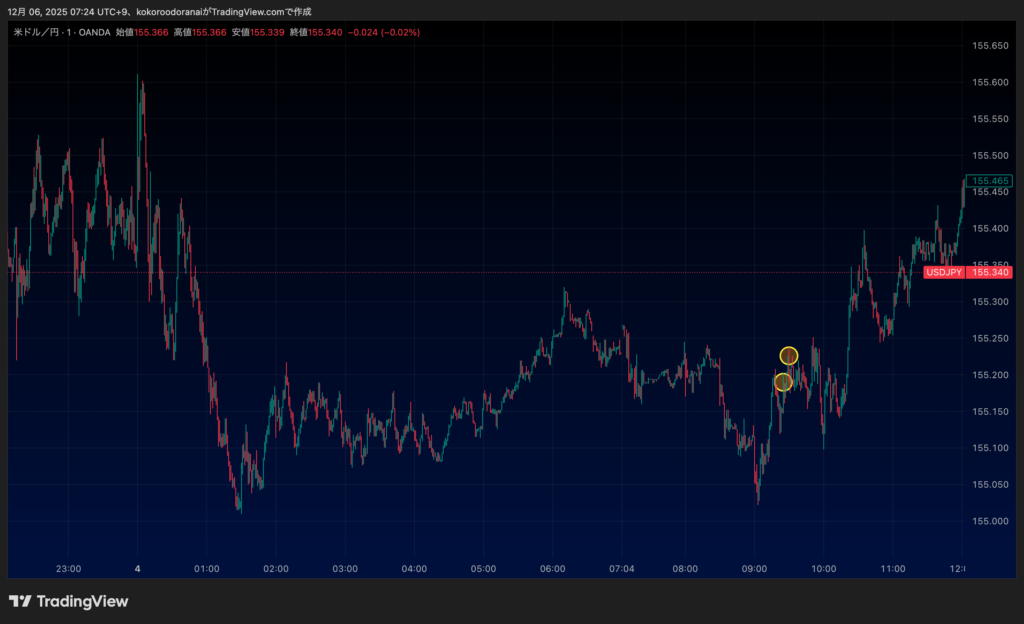Click the 07:04 time axis label
This screenshot has height=624, width=1024.
click(x=621, y=569)
